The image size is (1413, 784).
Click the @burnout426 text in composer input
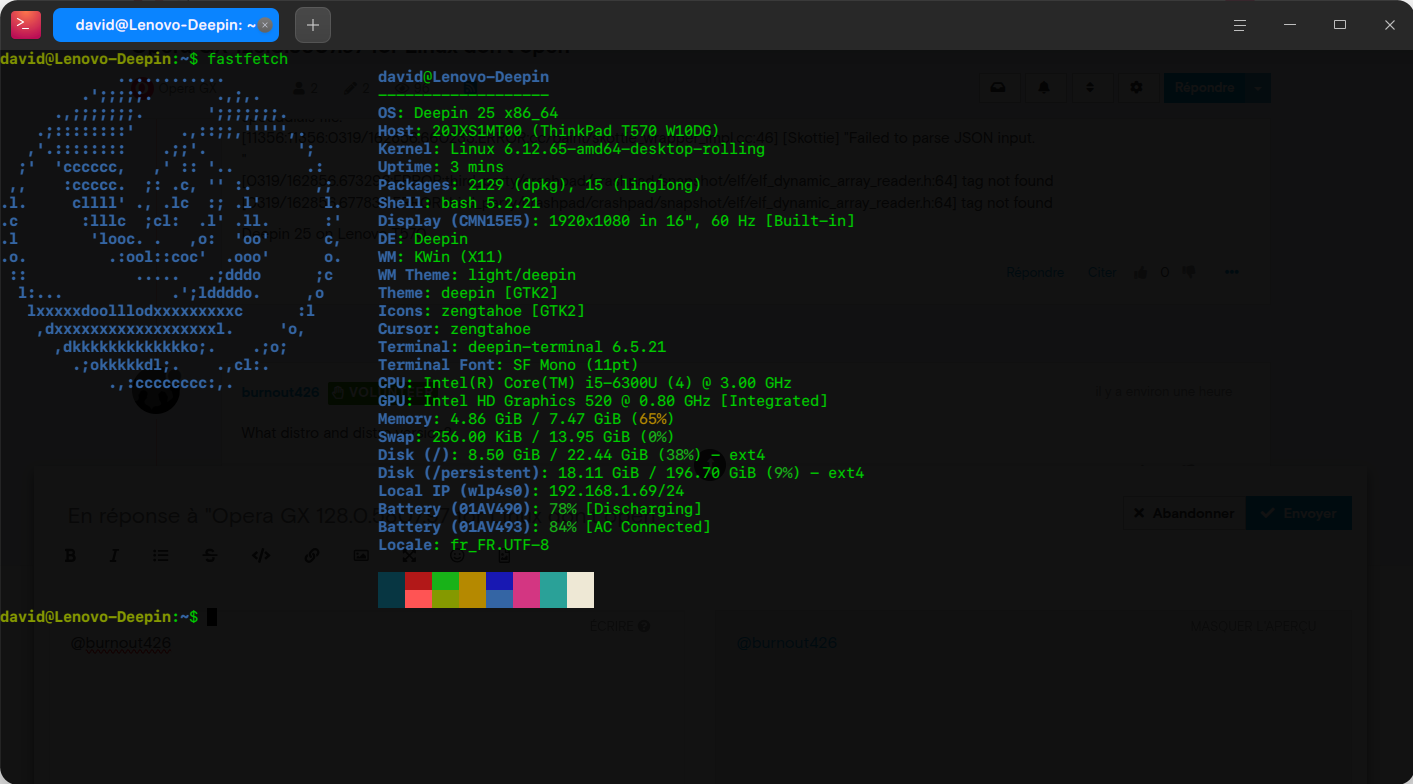[x=120, y=642]
